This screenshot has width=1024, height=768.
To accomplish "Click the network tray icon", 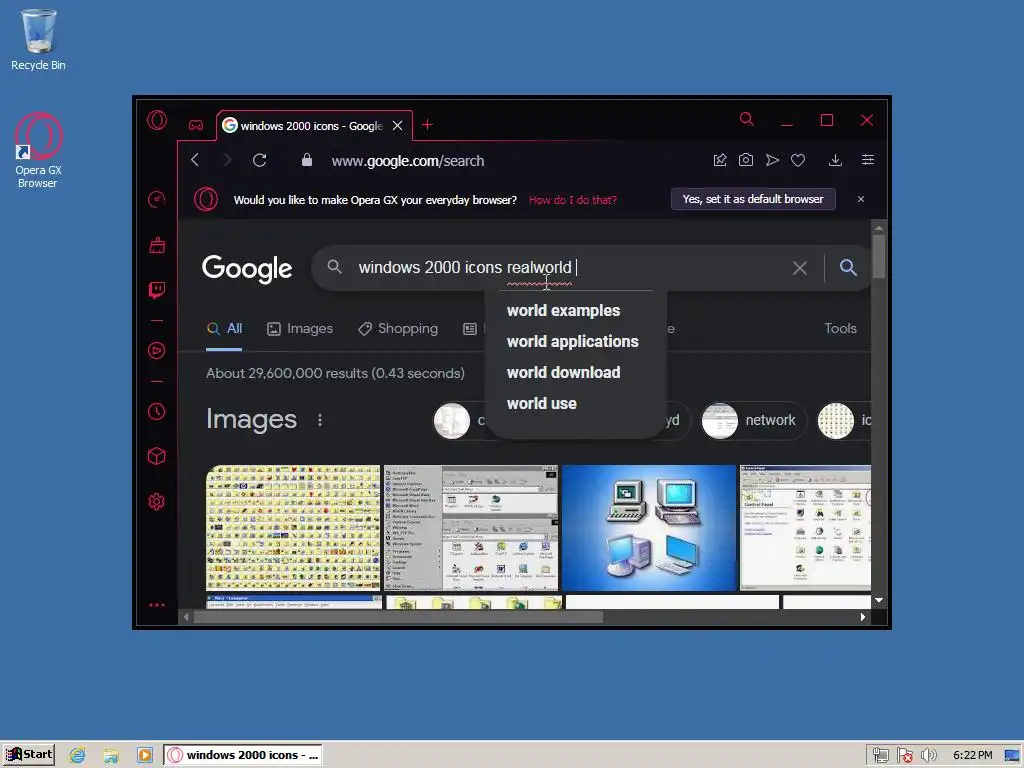I will 880,755.
